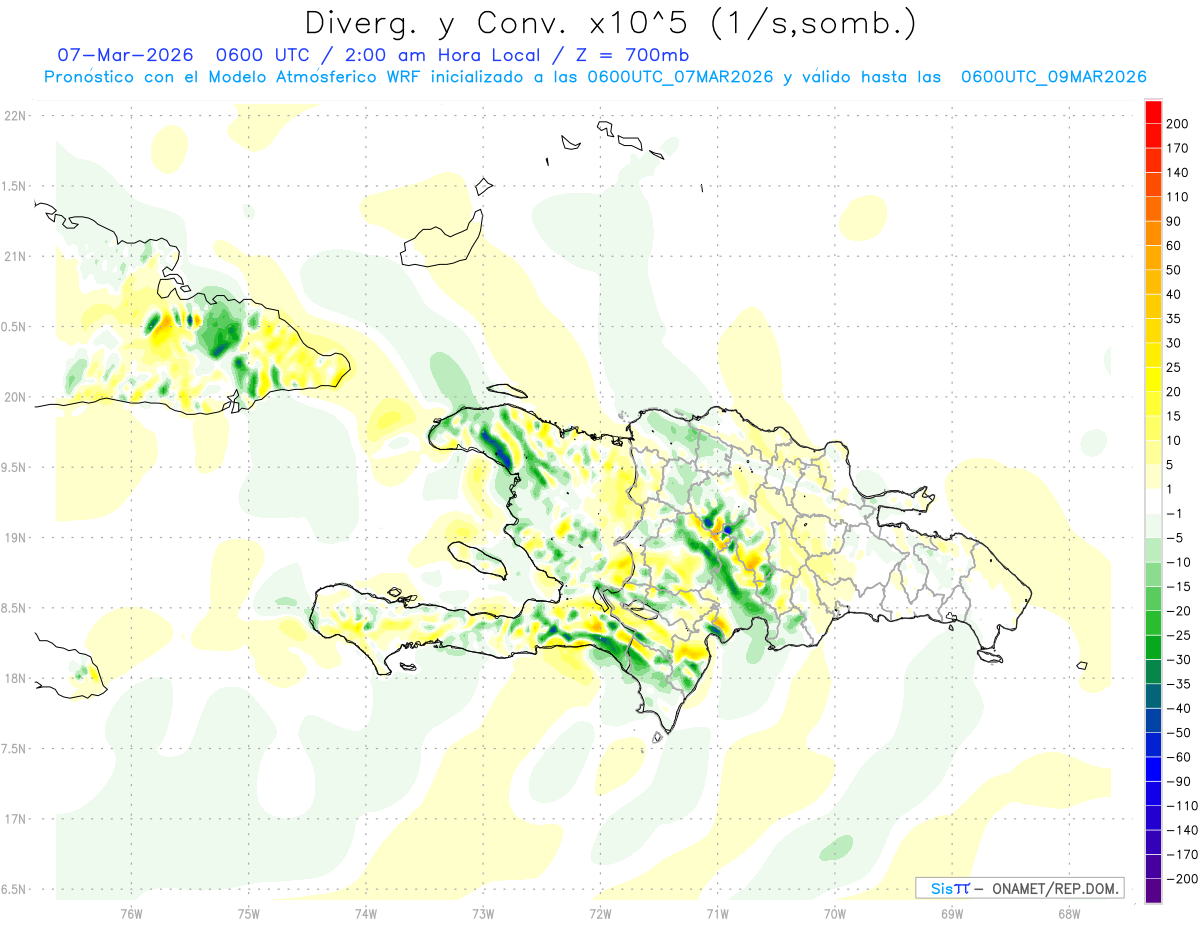
Task: Click the colorbar value 110
Action: pyautogui.click(x=1177, y=197)
